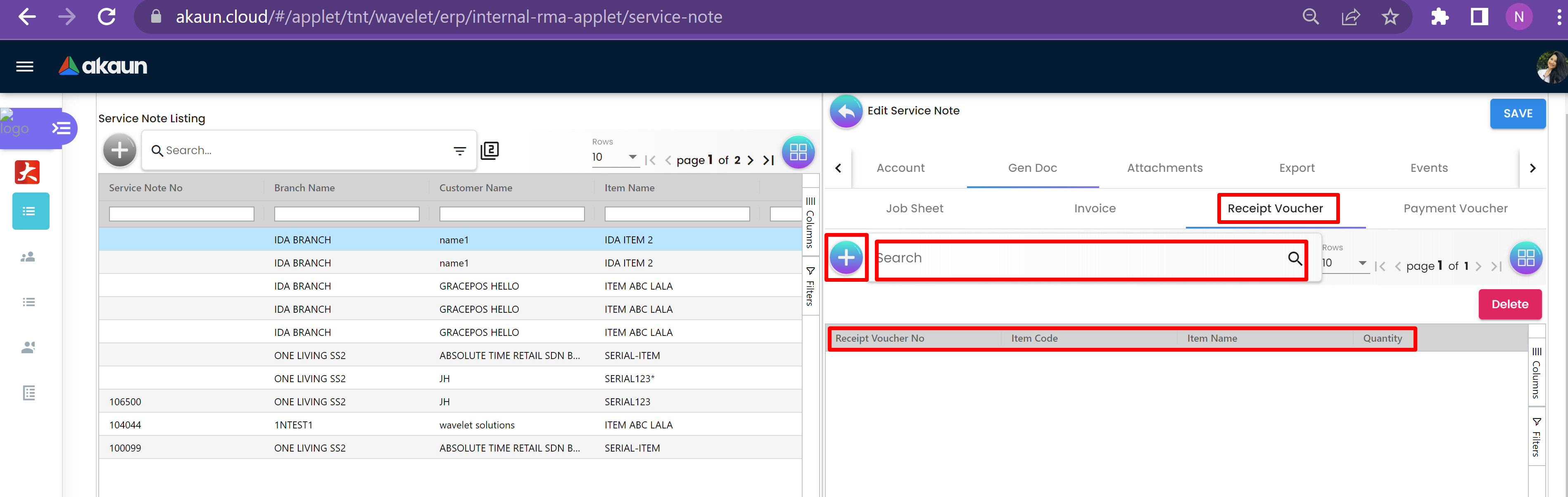Image resolution: width=1568 pixels, height=497 pixels.
Task: Toggle the Columns panel of the listing grid
Action: pos(810,222)
